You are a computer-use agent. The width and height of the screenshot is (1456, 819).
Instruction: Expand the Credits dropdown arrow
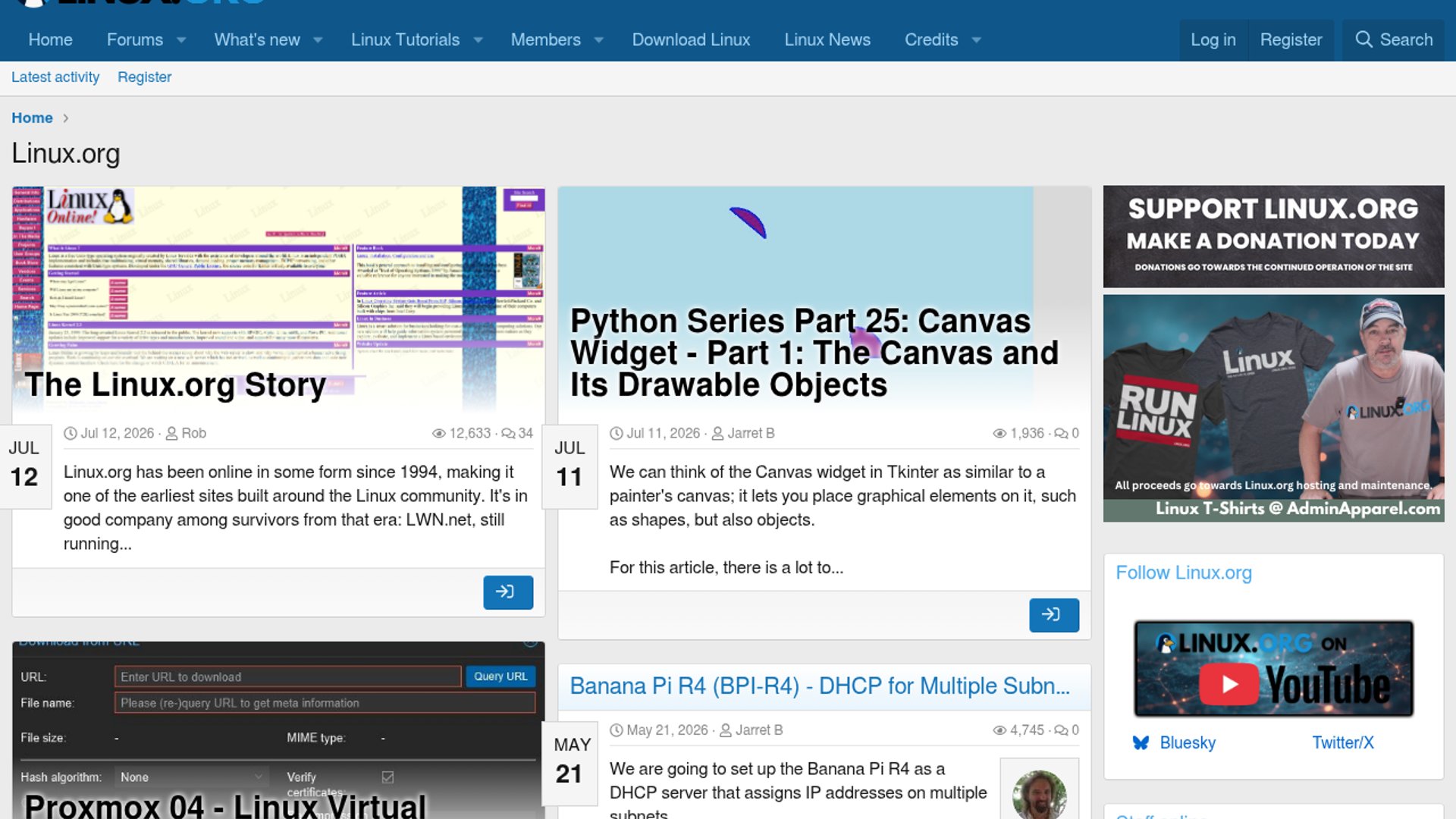[977, 39]
